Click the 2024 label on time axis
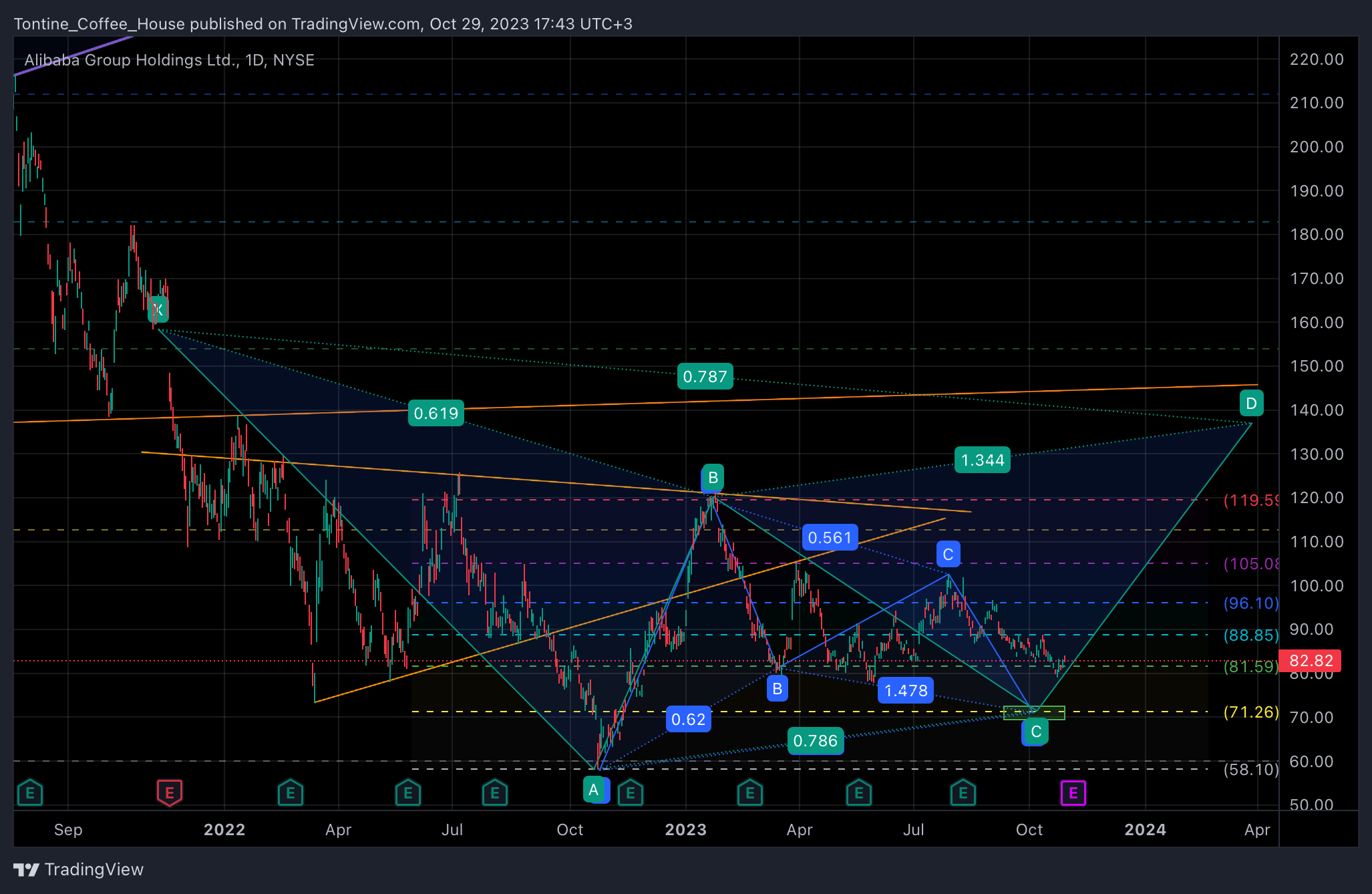The height and width of the screenshot is (894, 1372). (x=1145, y=830)
